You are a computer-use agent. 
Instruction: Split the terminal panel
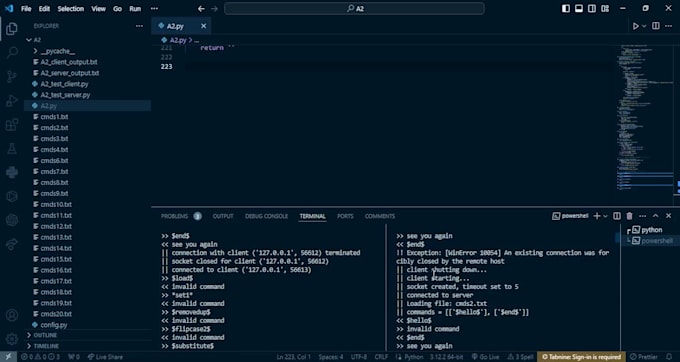[x=617, y=216]
